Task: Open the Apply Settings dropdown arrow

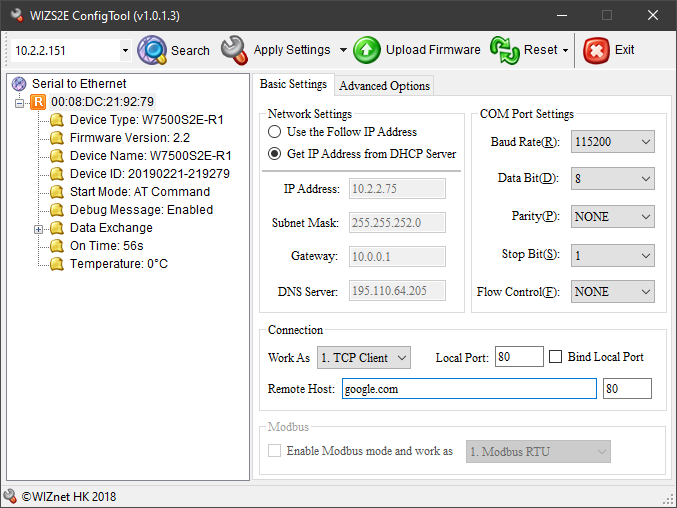Action: [x=343, y=50]
